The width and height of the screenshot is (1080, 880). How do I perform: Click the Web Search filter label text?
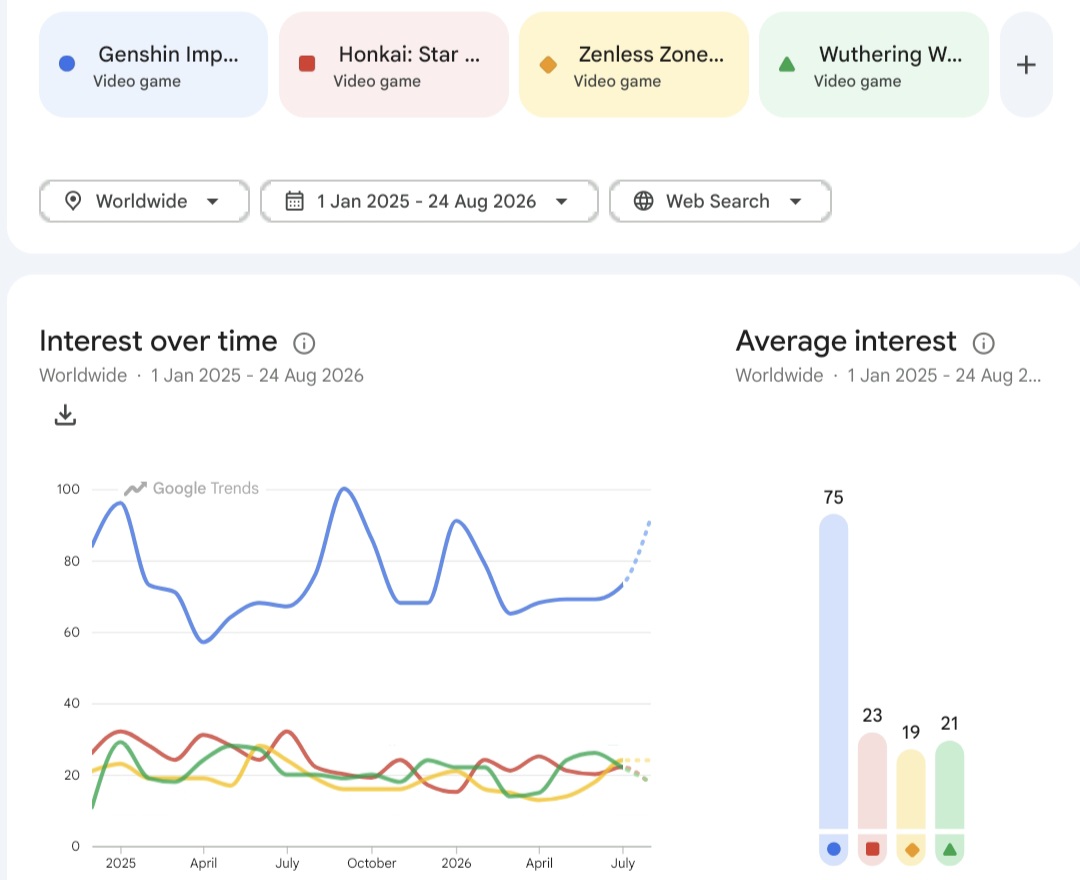click(718, 201)
